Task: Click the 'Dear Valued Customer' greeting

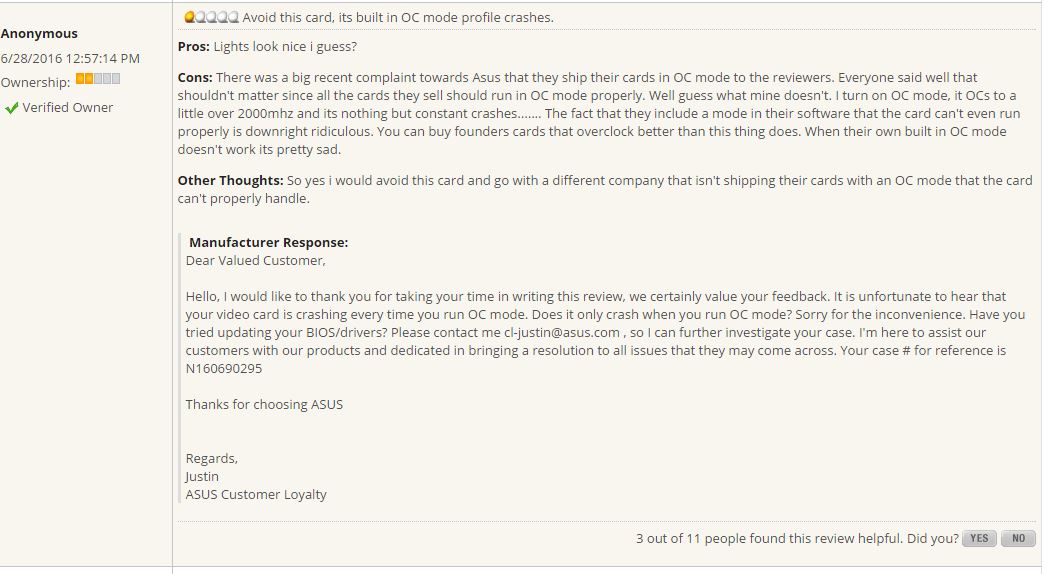Action: tap(256, 261)
